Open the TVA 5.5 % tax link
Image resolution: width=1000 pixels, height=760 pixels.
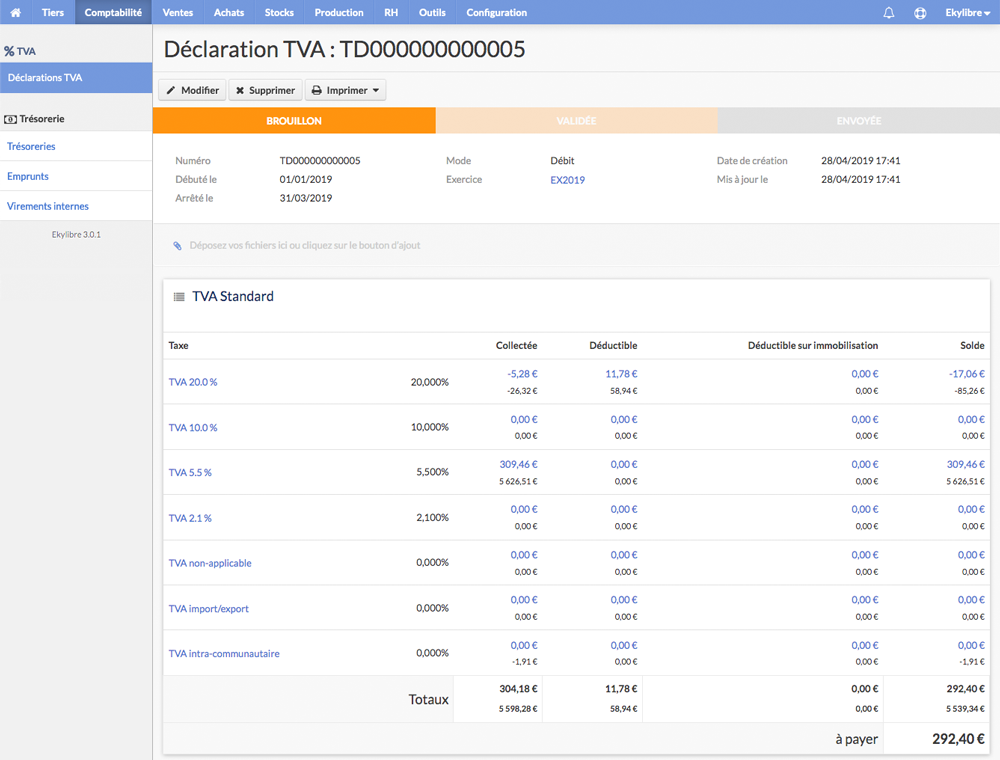(190, 472)
